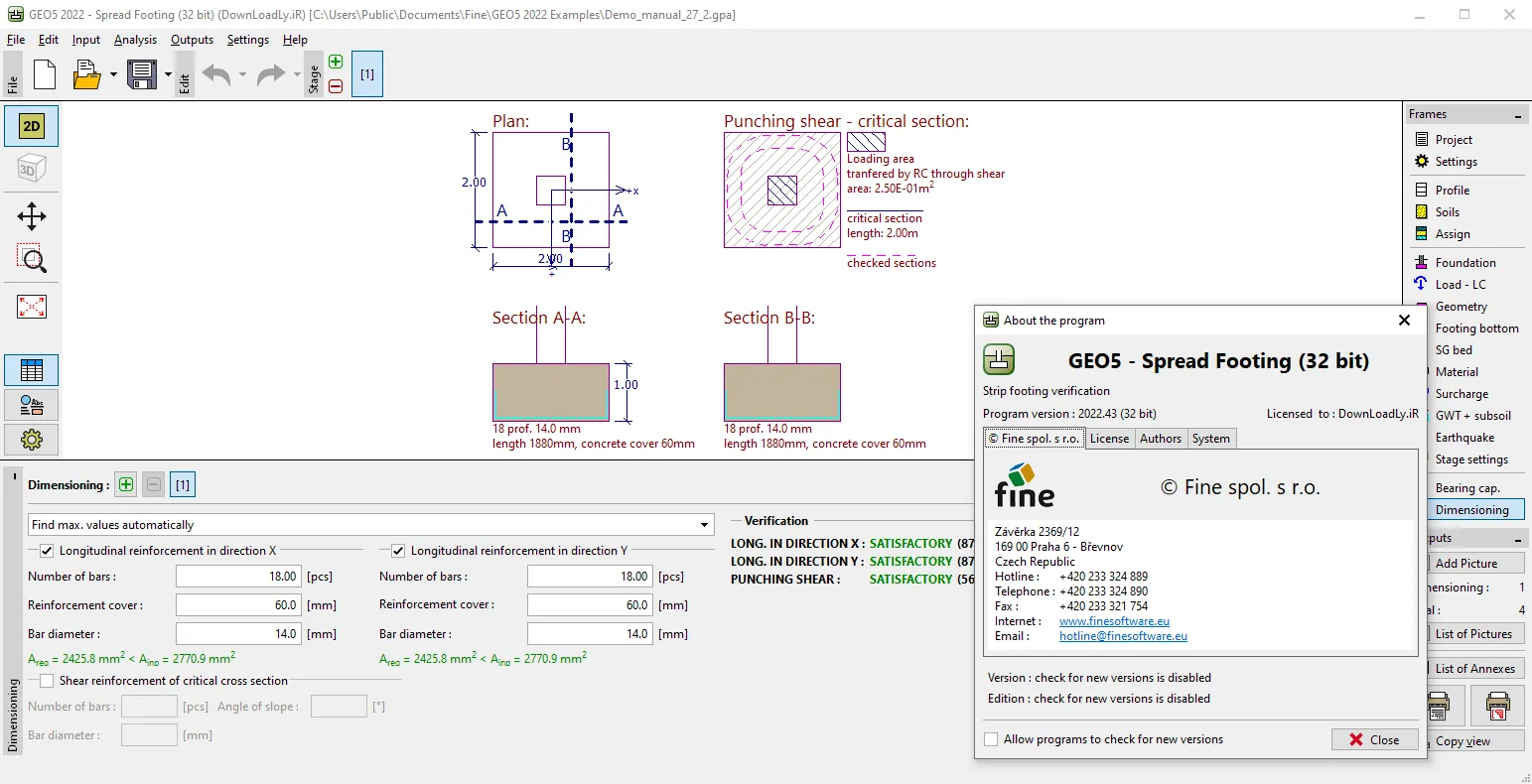Open the Input menu
Viewport: 1532px width, 784px height.
pyautogui.click(x=86, y=40)
